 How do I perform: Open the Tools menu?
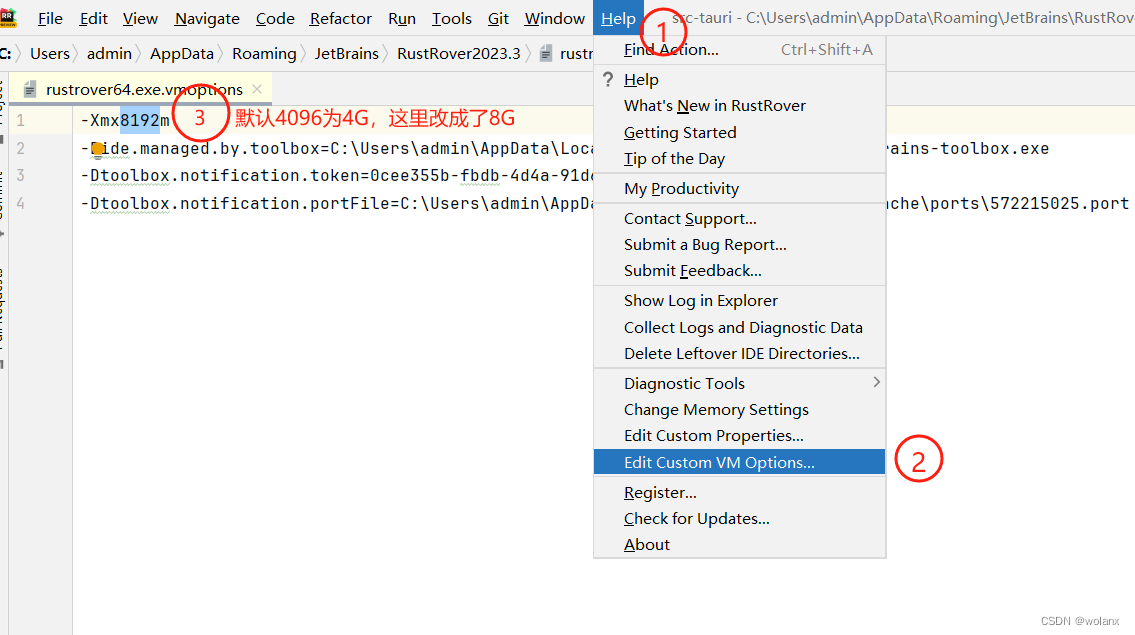coord(452,18)
